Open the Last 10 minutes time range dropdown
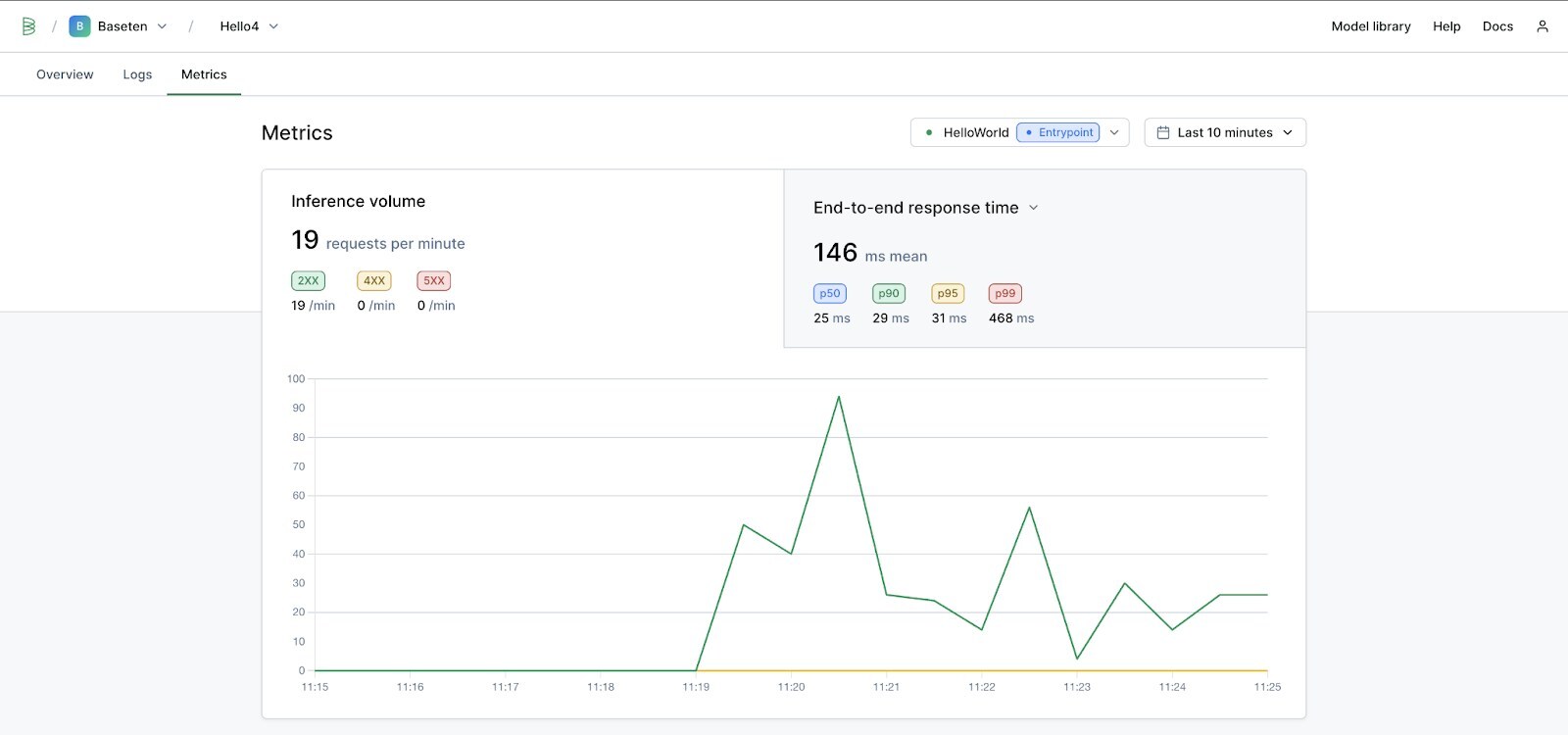 tap(1225, 132)
